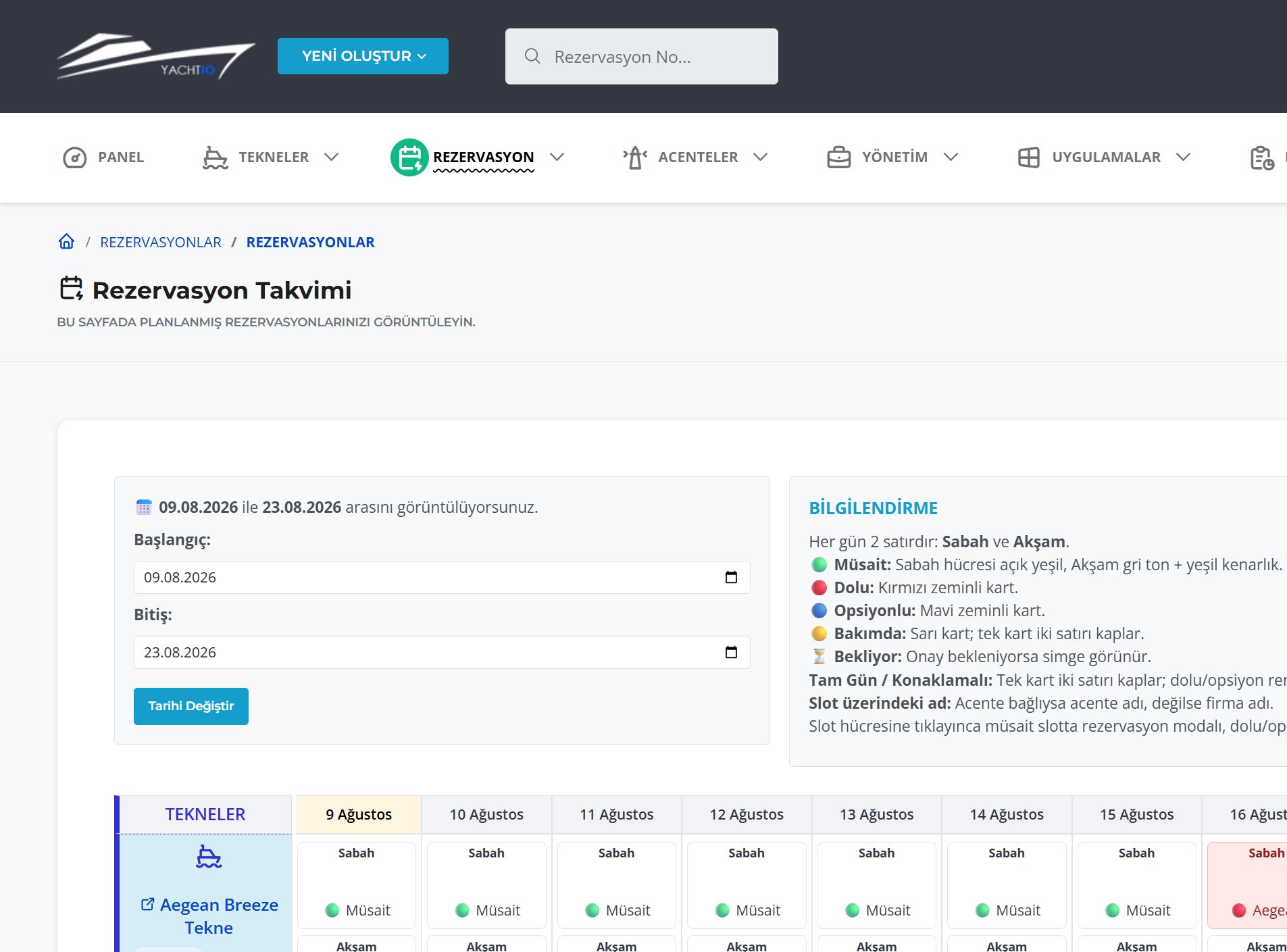This screenshot has height=952, width=1287.
Task: Click the 9 Ağustos column header
Action: [359, 814]
